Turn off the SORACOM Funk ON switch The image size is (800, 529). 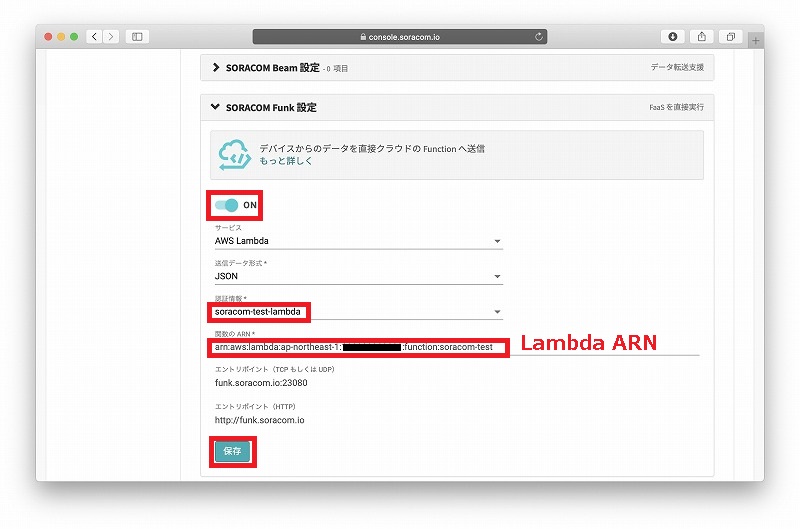click(x=227, y=205)
